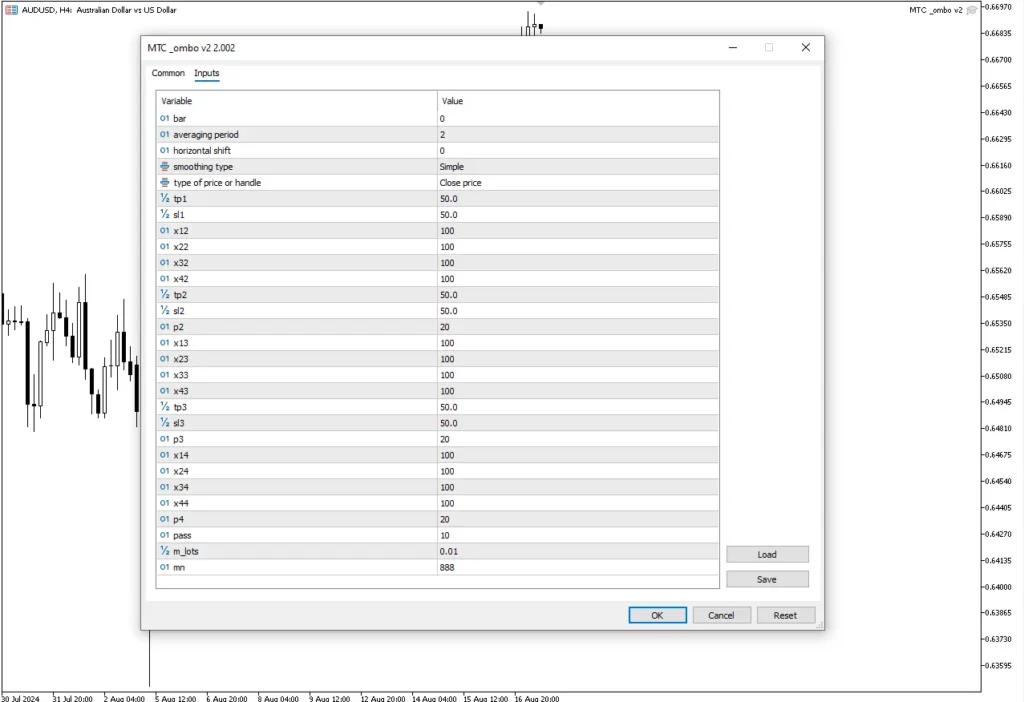Click the icon next to horizontal shift
1024x702 pixels.
tap(165, 150)
